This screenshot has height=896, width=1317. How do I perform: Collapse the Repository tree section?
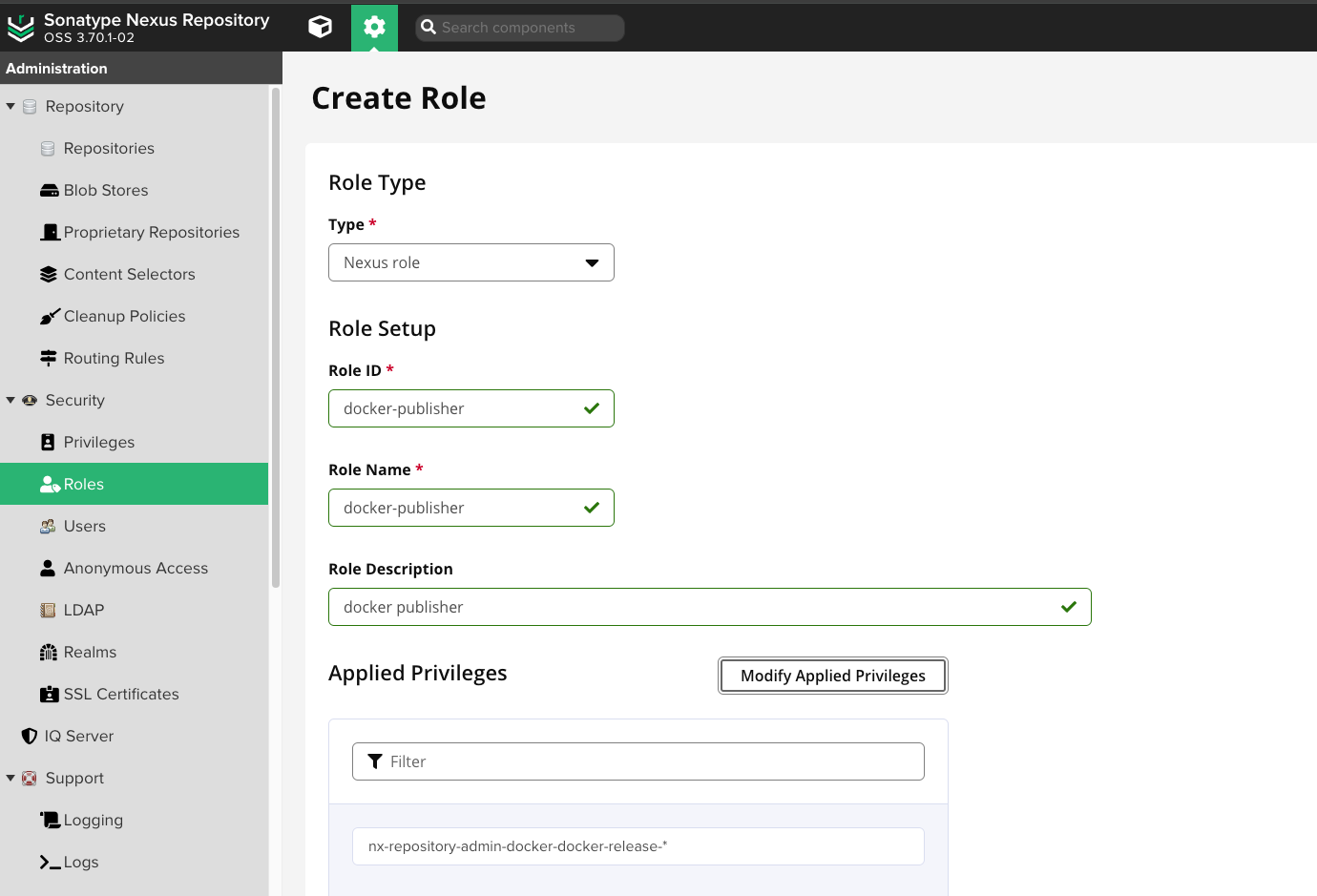10,107
